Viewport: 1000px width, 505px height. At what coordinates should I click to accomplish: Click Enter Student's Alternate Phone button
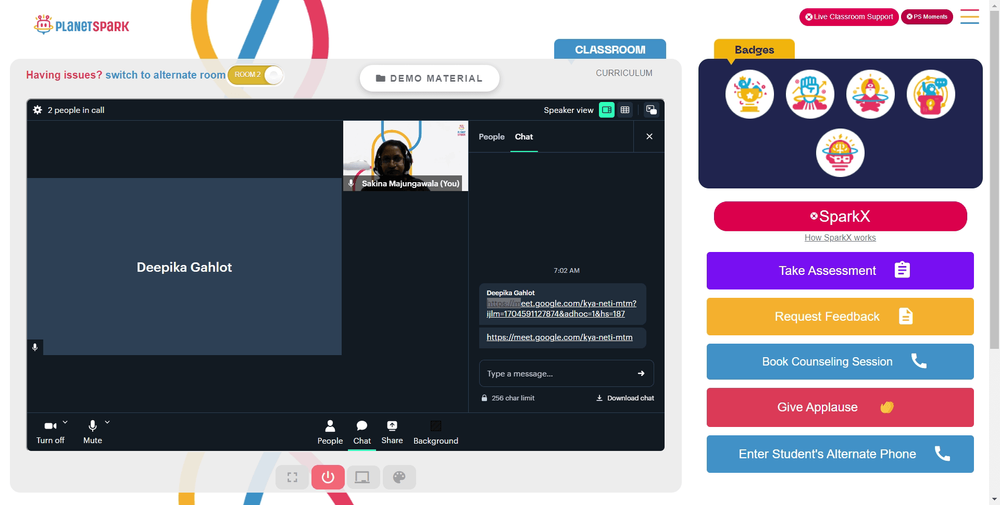tap(840, 454)
